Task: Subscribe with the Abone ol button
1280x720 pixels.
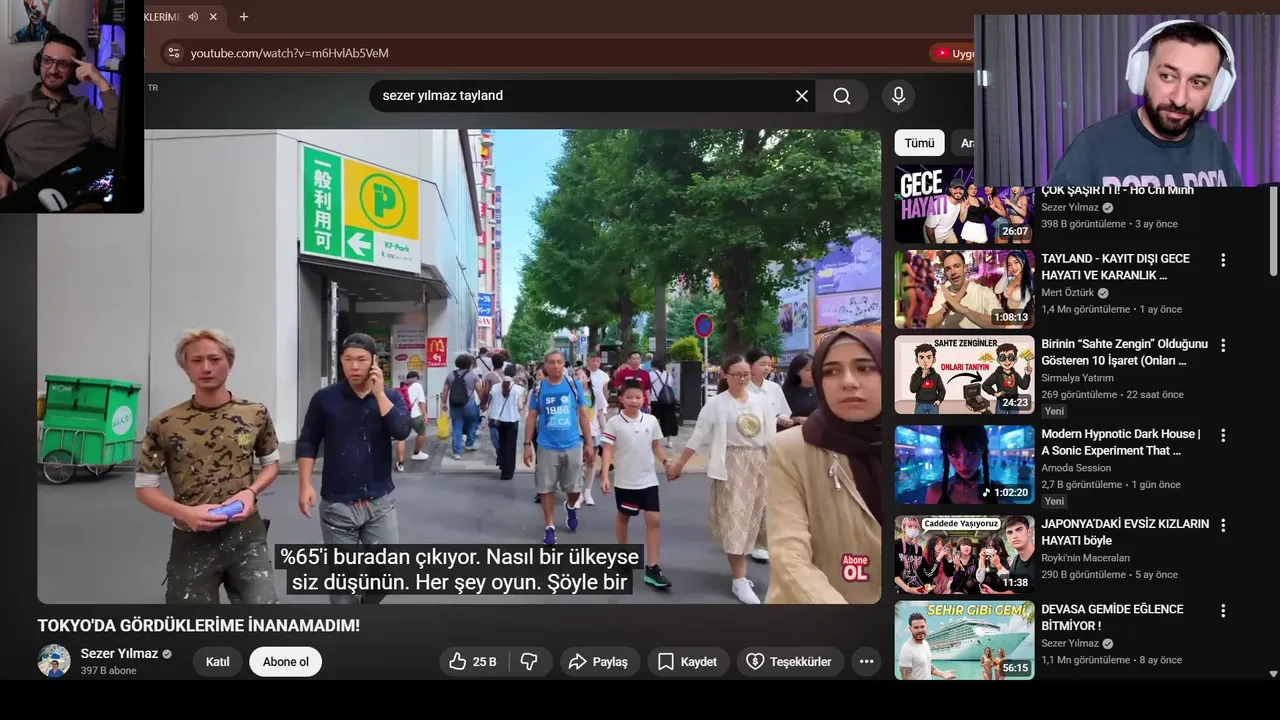Action: pos(285,662)
